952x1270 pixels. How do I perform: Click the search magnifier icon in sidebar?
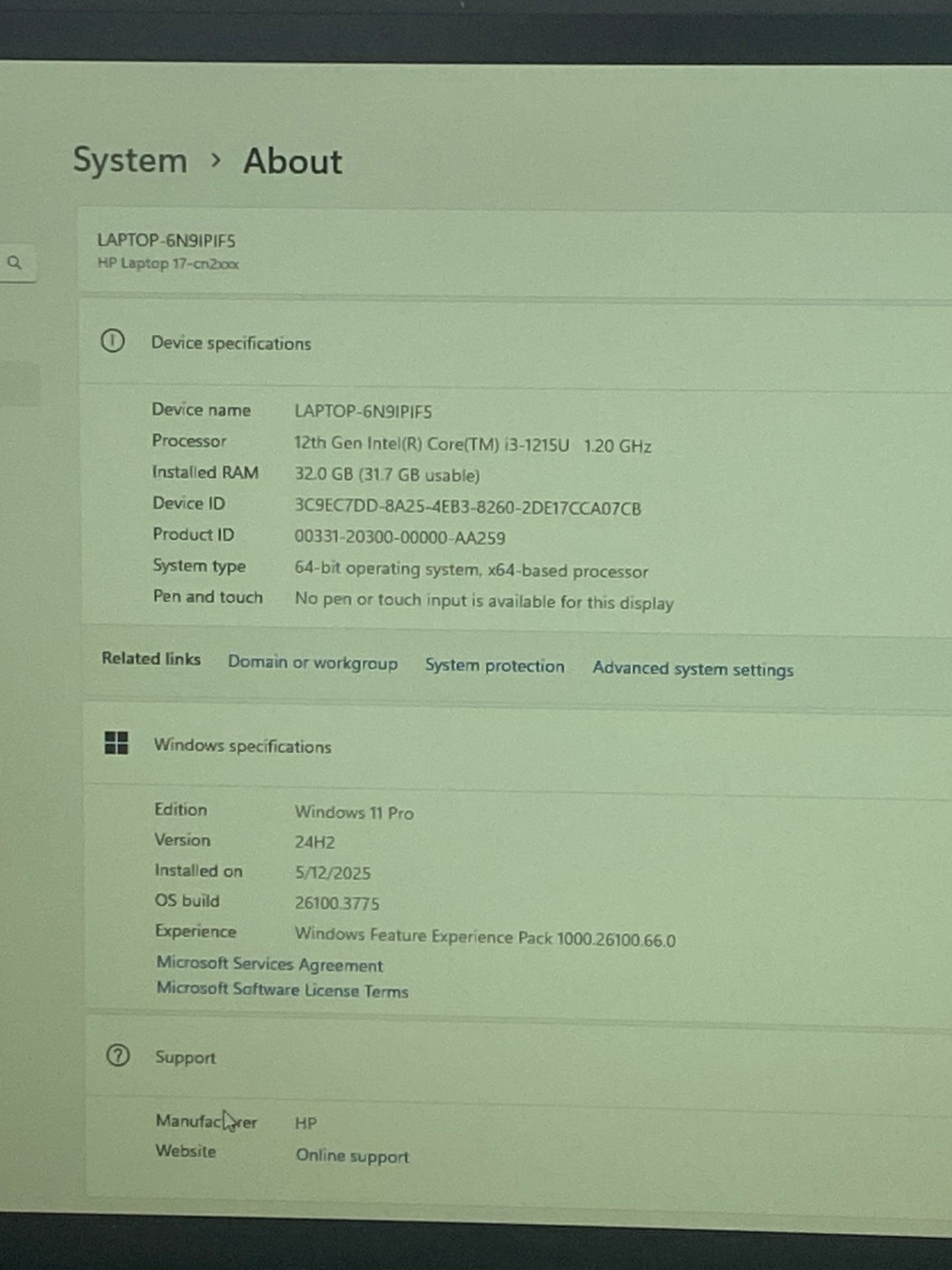pyautogui.click(x=14, y=263)
